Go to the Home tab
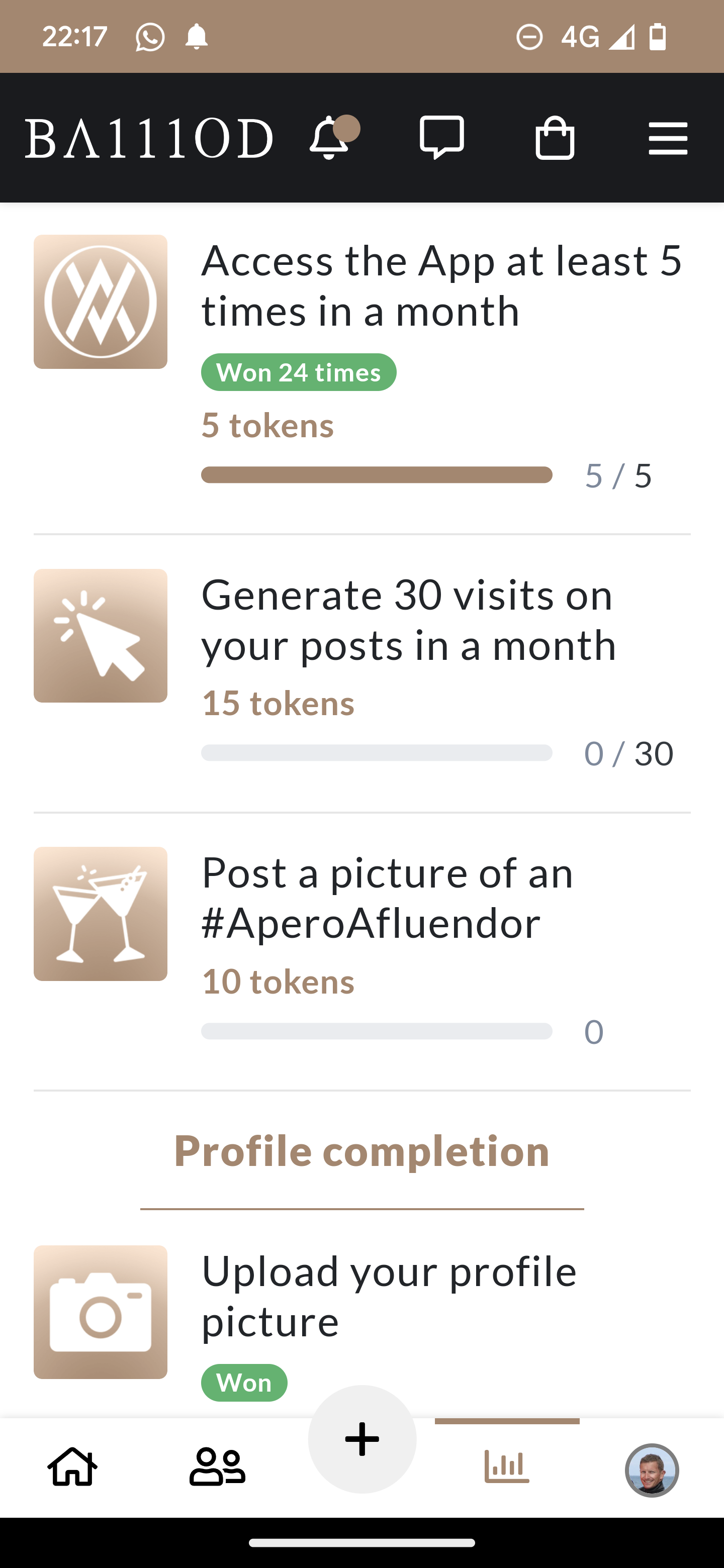 coord(72,1467)
